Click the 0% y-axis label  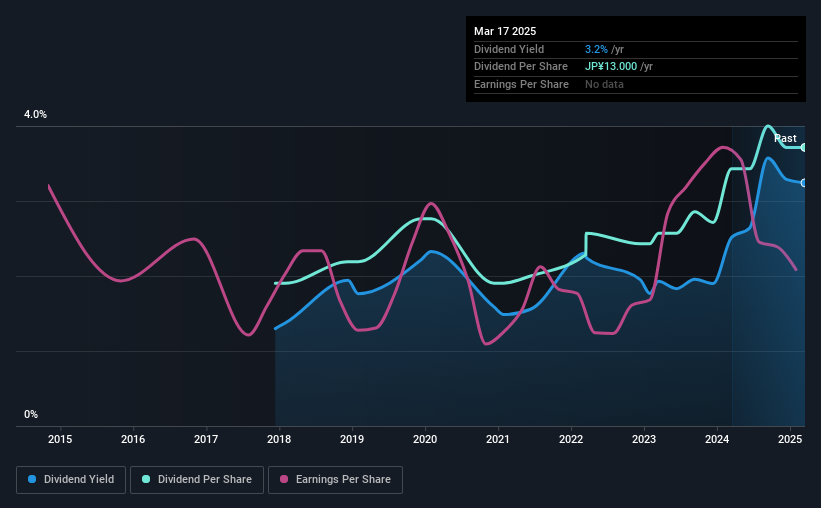tap(31, 414)
